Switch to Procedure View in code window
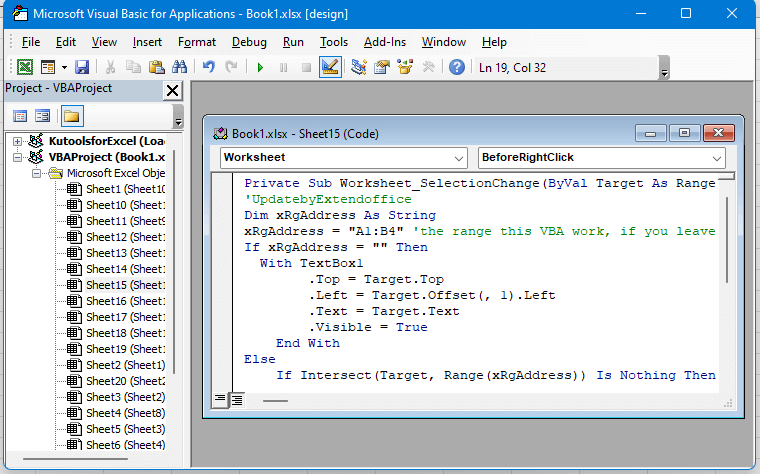 (x=220, y=400)
